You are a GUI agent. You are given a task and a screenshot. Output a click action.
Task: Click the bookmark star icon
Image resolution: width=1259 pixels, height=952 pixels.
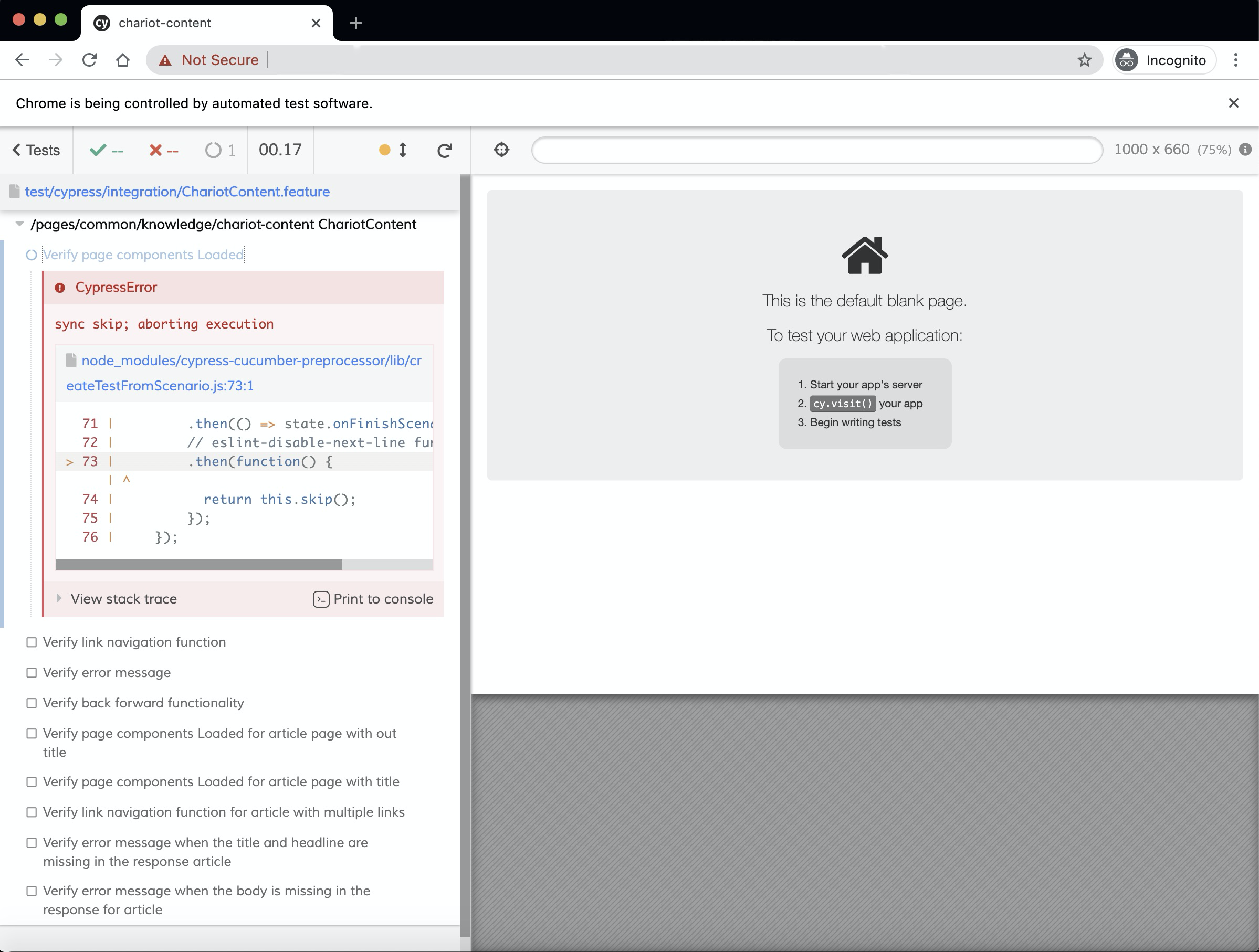[x=1084, y=60]
